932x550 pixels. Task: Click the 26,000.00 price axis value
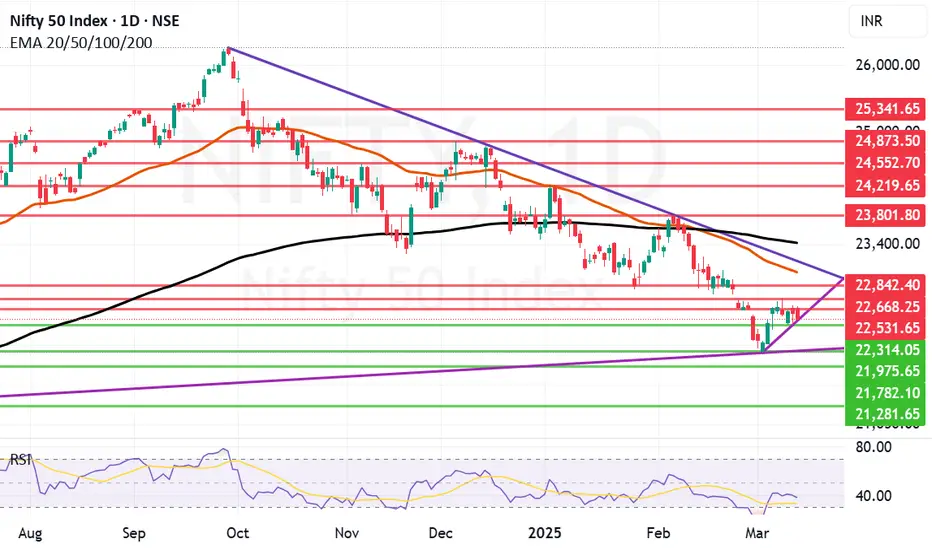pyautogui.click(x=887, y=65)
